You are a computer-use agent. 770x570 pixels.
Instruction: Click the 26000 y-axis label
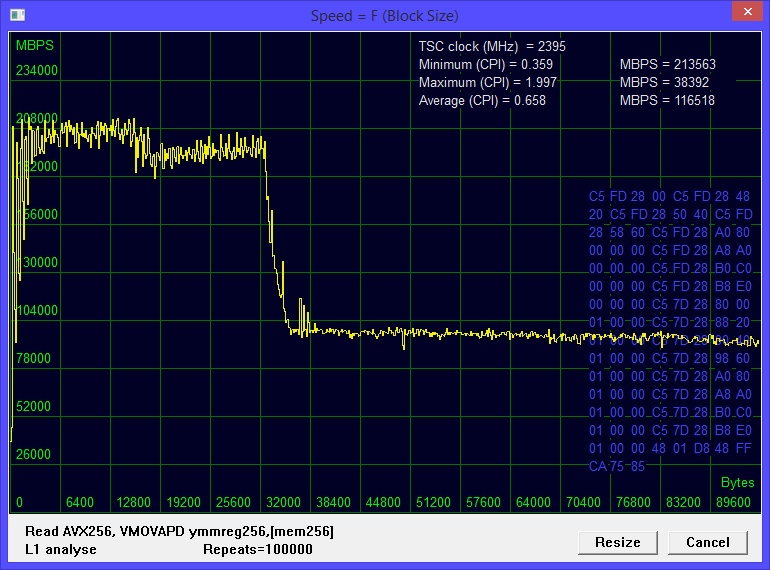coord(33,454)
